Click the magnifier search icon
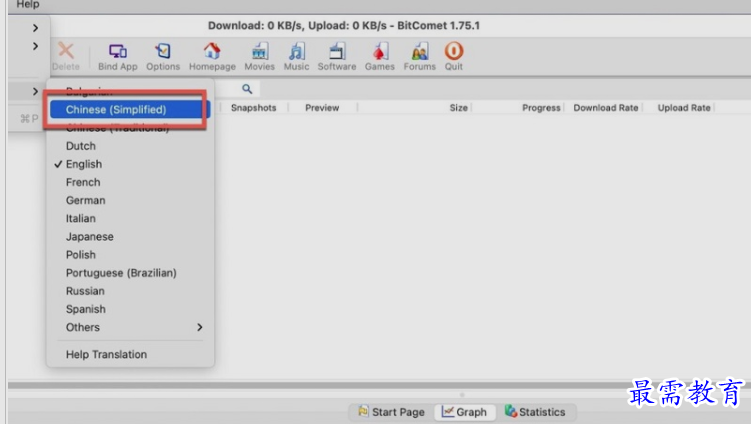751x424 pixels. 247,89
